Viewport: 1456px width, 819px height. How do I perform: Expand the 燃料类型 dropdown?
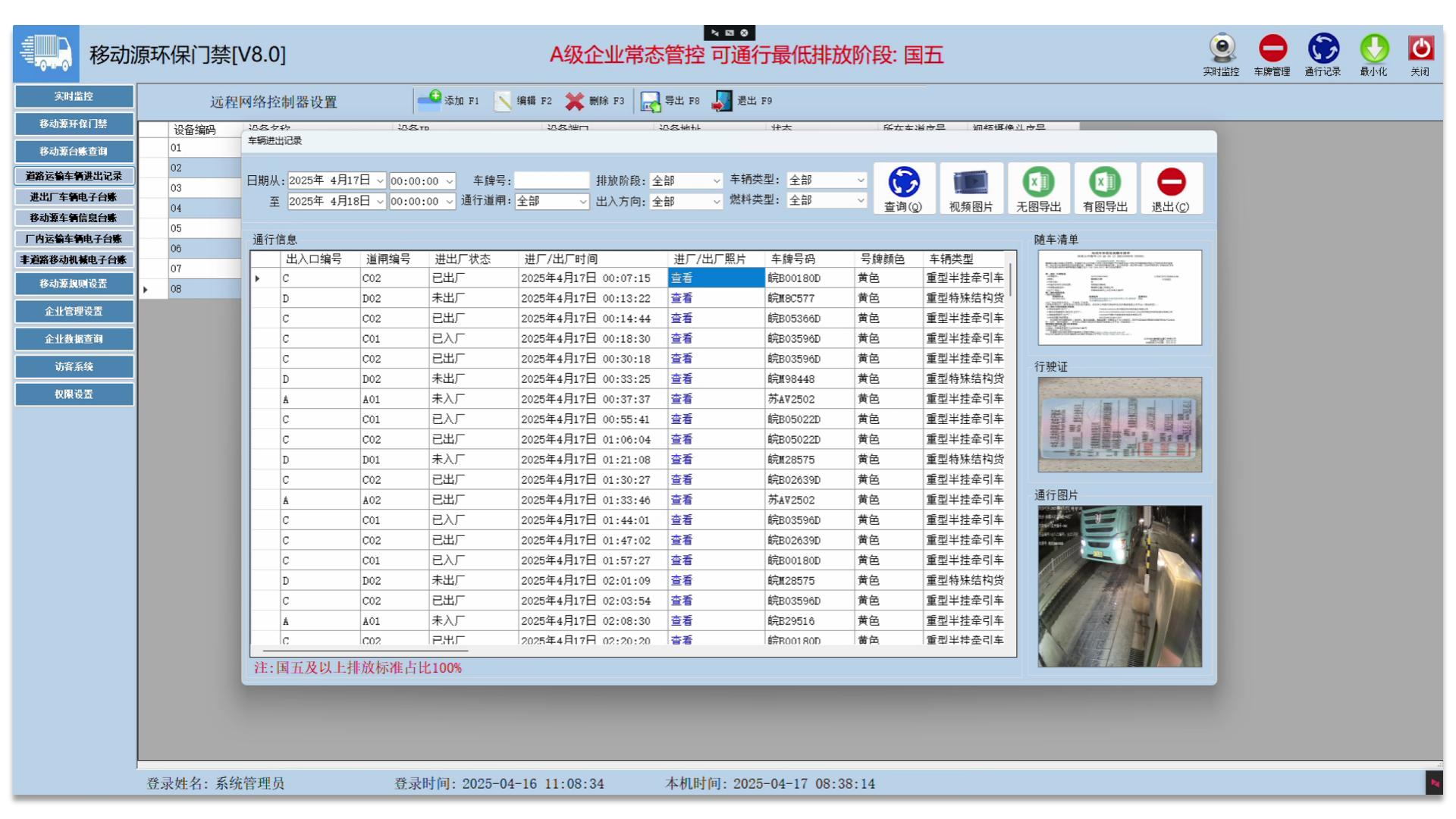tap(860, 200)
